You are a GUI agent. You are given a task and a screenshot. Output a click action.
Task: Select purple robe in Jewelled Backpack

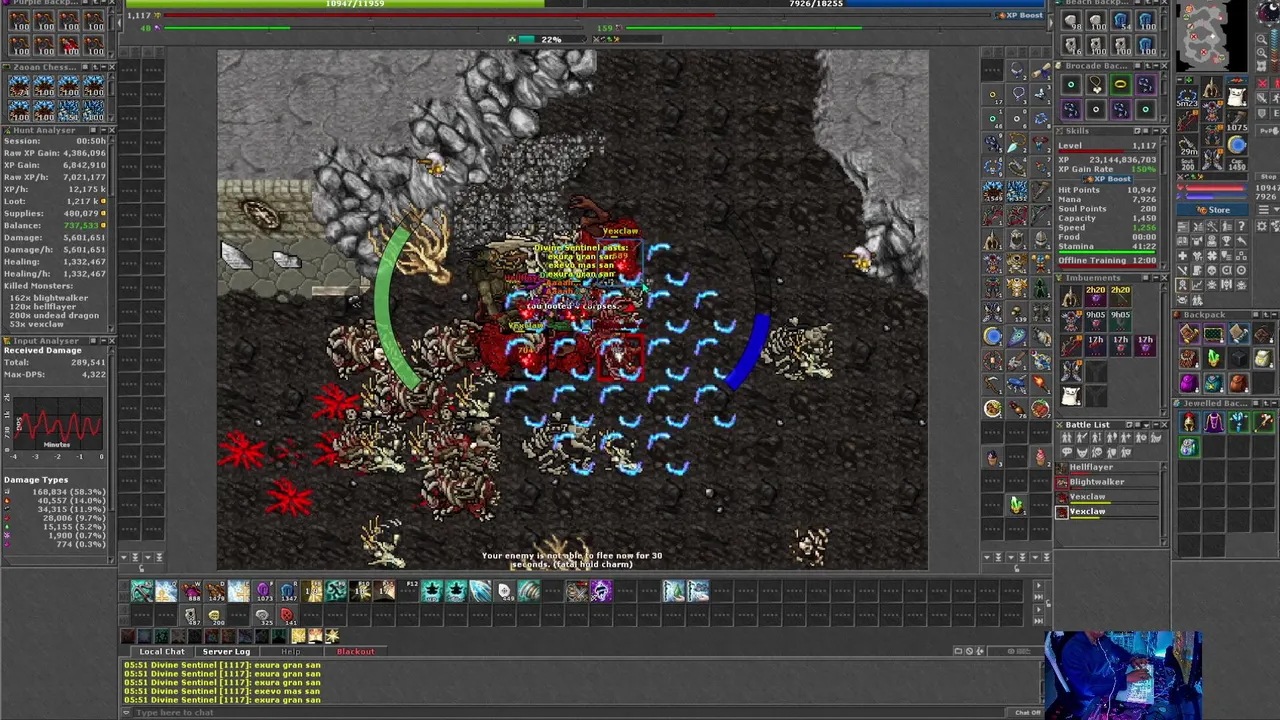(1214, 424)
